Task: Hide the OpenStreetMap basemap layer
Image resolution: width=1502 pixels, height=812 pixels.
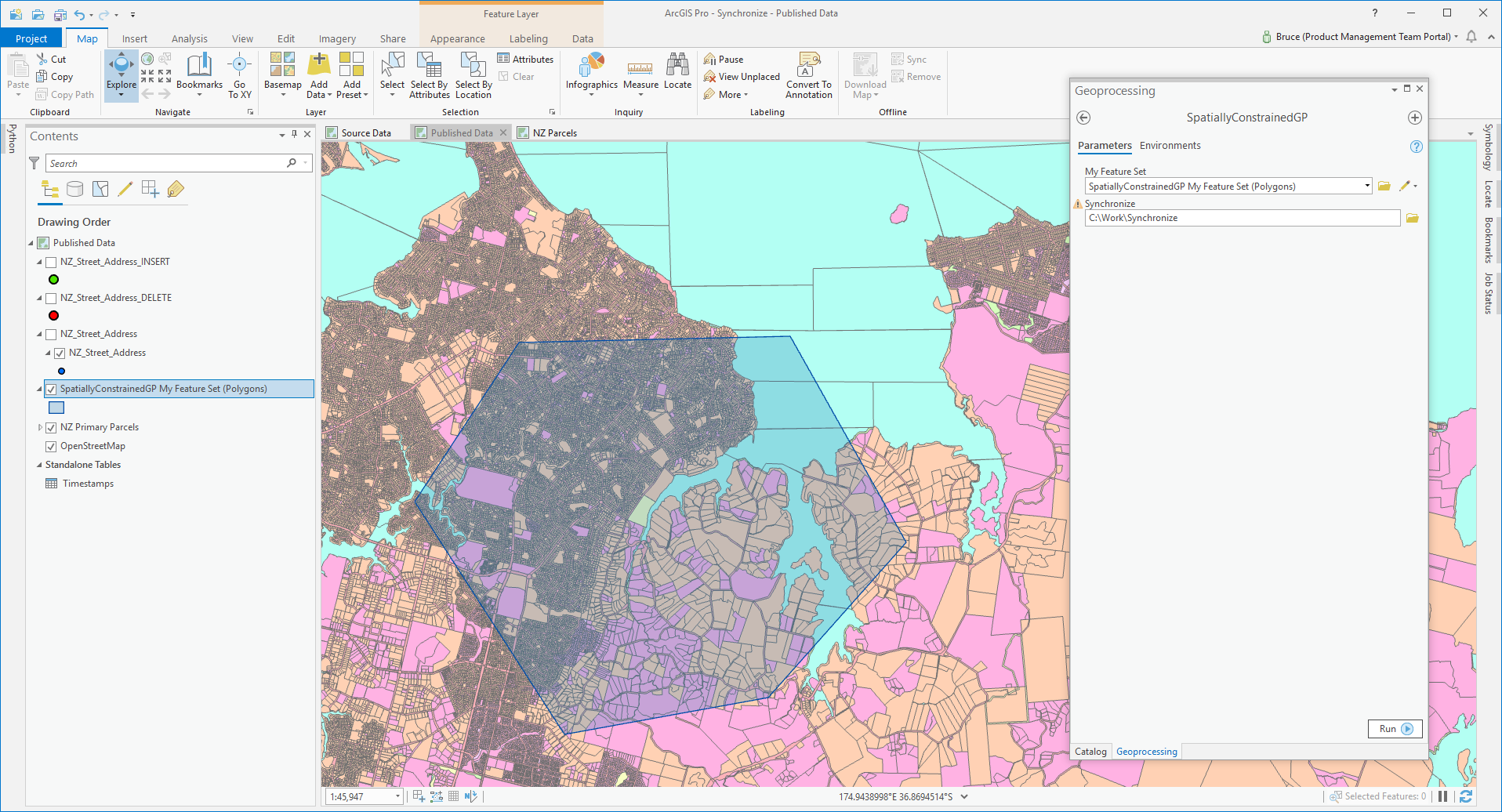Action: click(51, 447)
